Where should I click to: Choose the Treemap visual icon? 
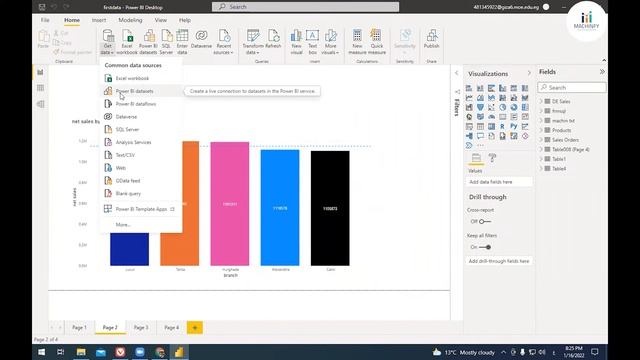[x=525, y=107]
